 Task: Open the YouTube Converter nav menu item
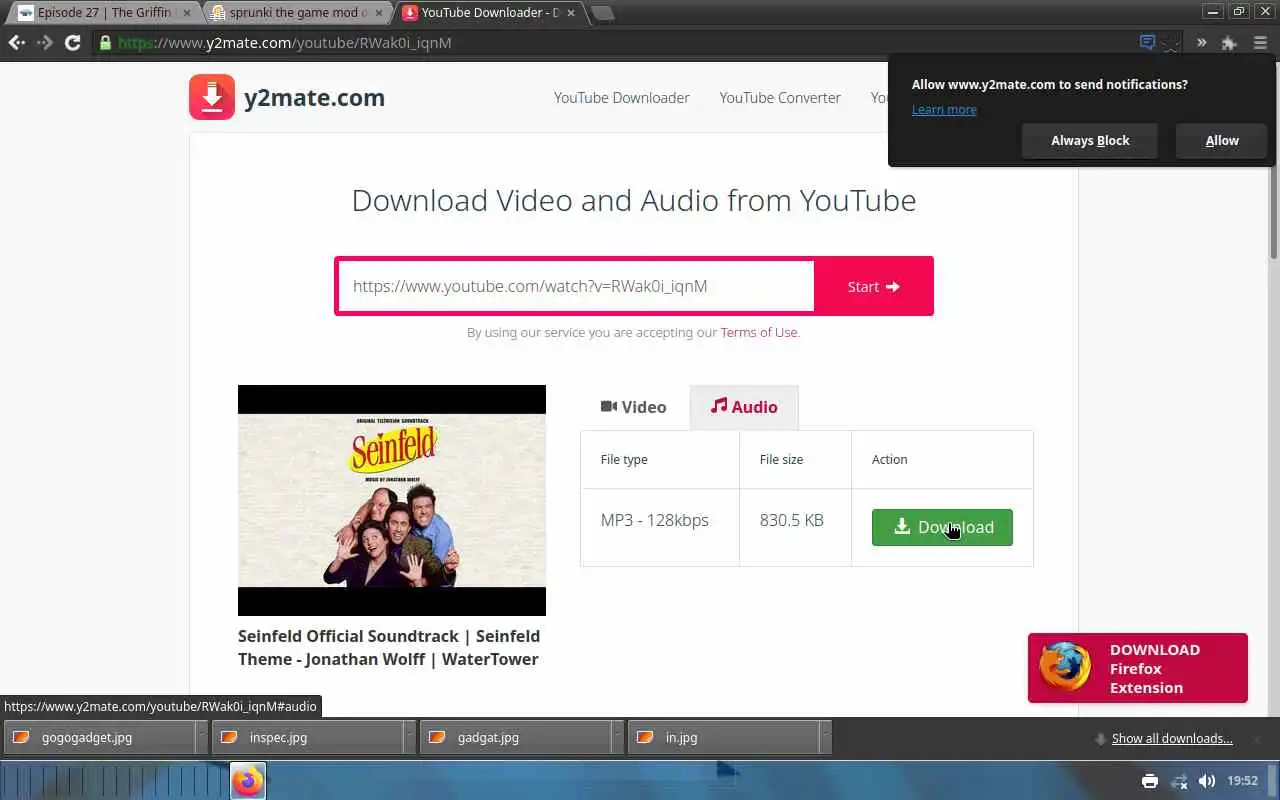pyautogui.click(x=780, y=98)
